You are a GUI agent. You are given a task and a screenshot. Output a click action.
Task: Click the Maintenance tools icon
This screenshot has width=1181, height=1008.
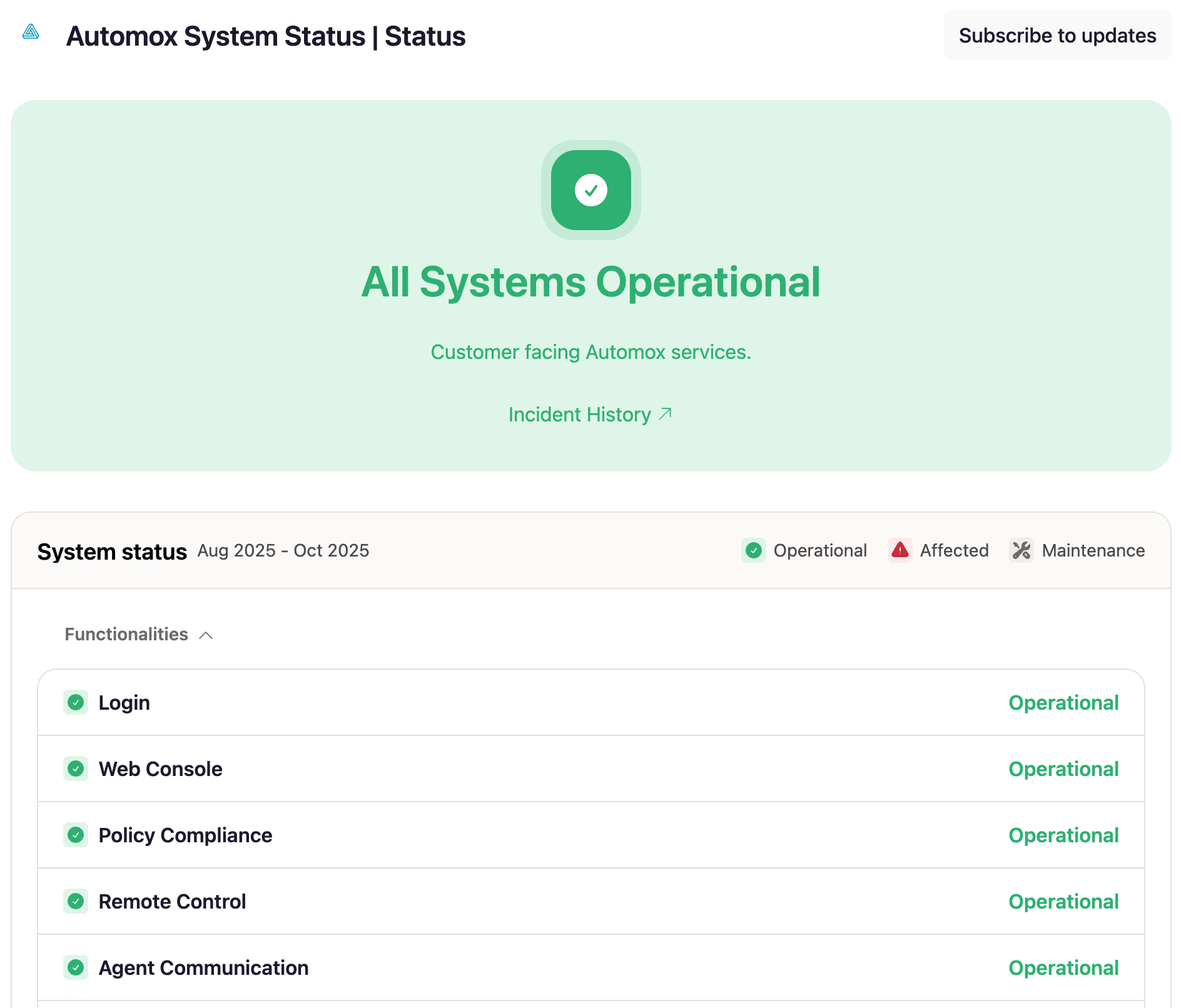[1021, 551]
